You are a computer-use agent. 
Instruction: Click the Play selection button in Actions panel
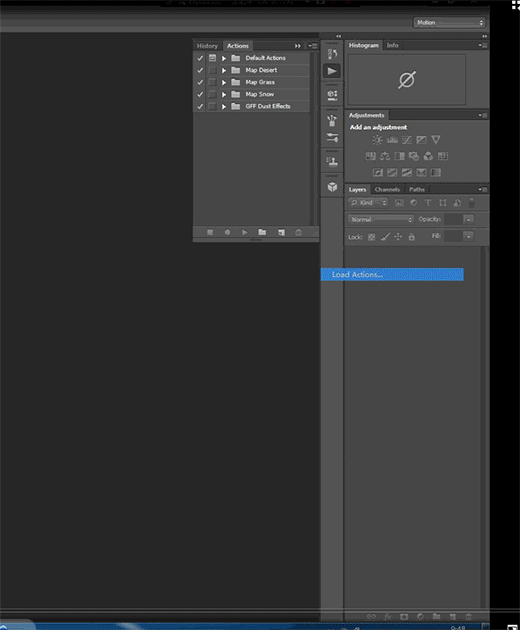[x=244, y=232]
